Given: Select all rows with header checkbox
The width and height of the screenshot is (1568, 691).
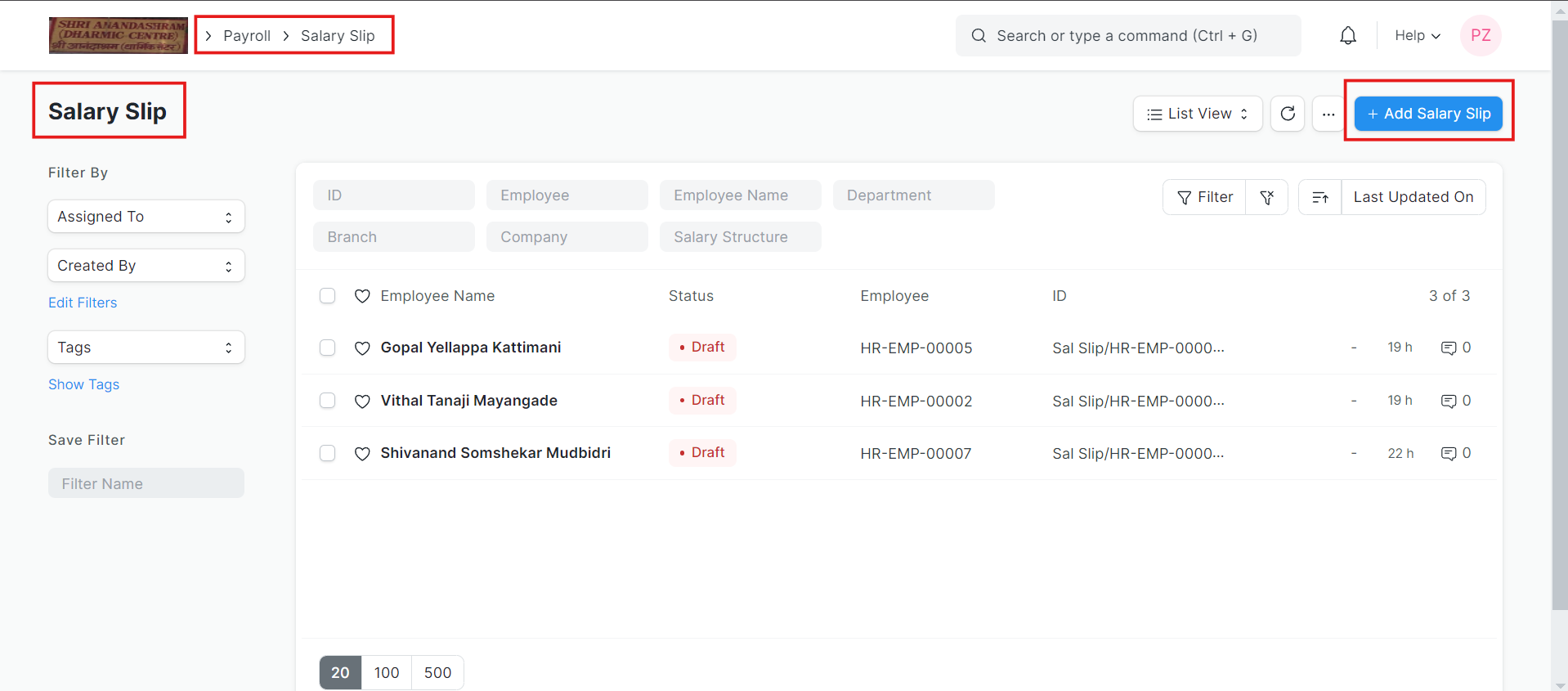Looking at the screenshot, I should (x=328, y=296).
